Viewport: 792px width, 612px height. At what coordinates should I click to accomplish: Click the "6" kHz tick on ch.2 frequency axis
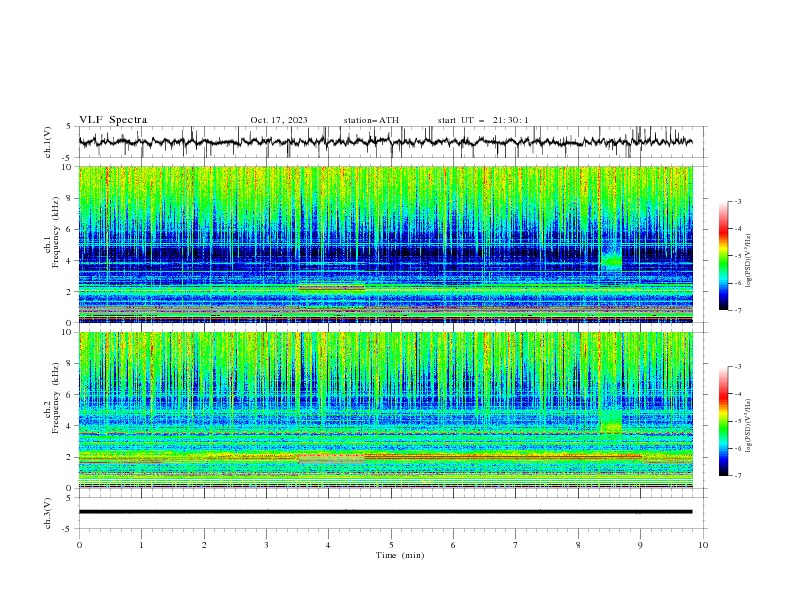(x=70, y=395)
